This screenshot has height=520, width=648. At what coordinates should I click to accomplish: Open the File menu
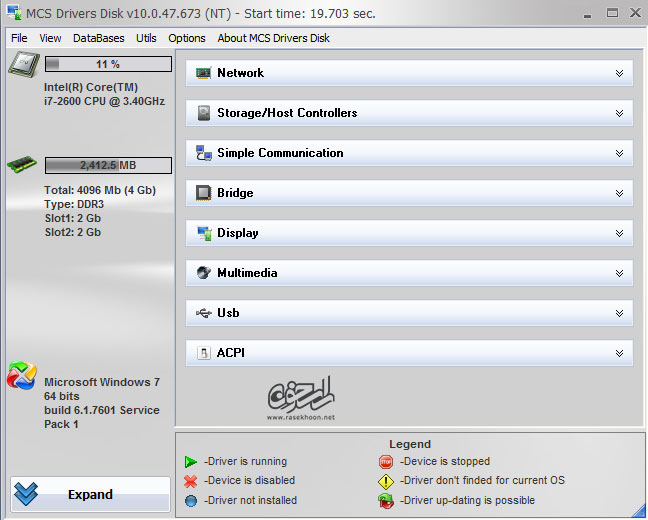(x=19, y=38)
